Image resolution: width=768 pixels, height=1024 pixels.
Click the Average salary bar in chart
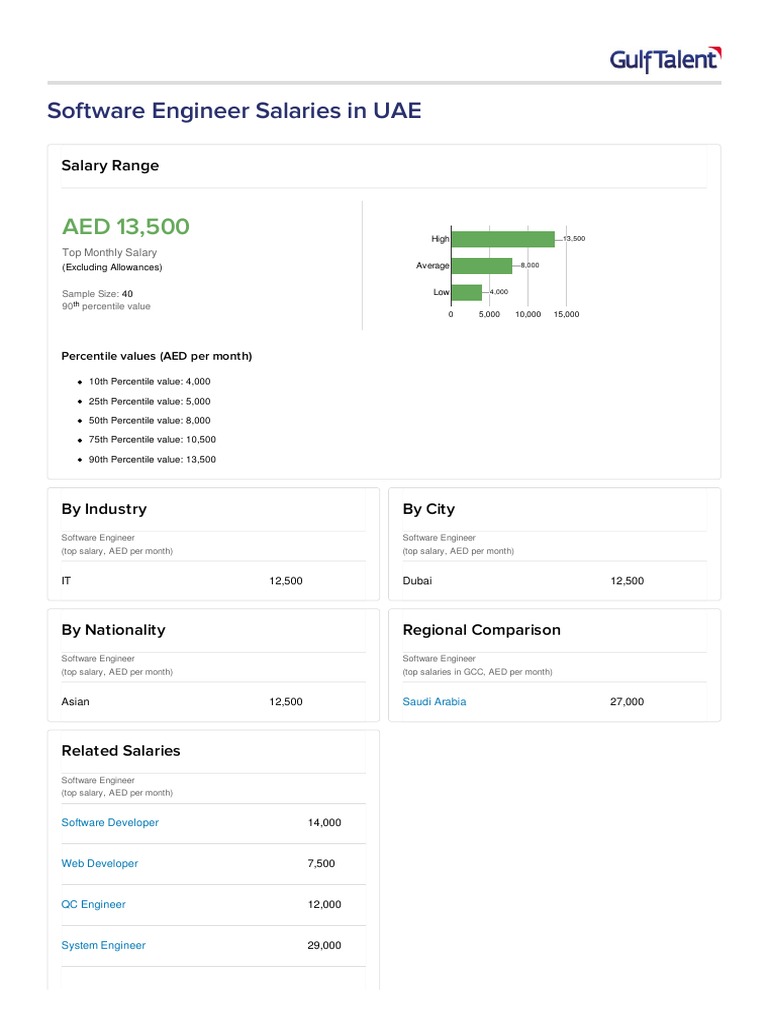point(482,266)
